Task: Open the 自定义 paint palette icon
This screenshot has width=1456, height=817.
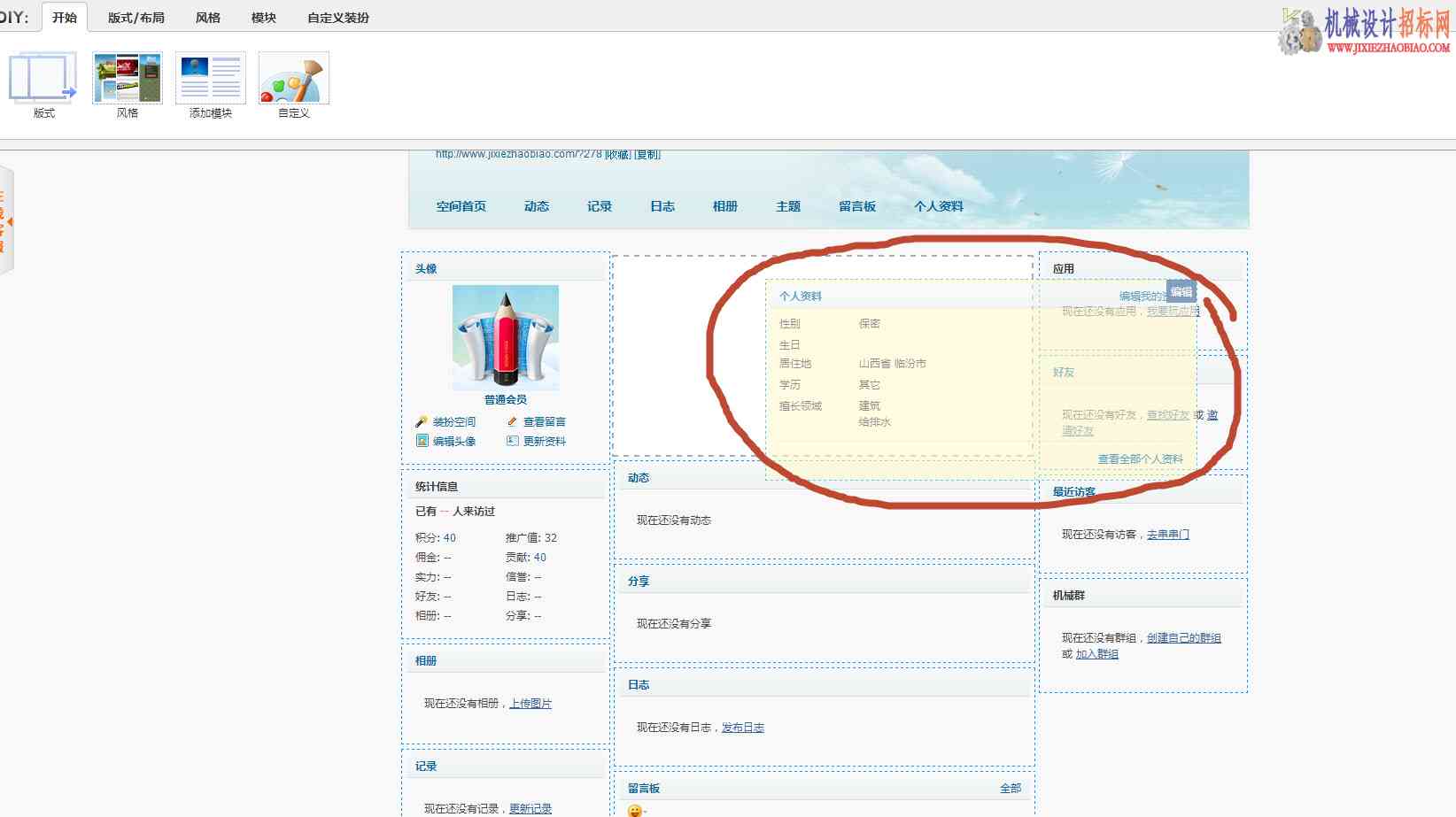Action: tap(294, 78)
